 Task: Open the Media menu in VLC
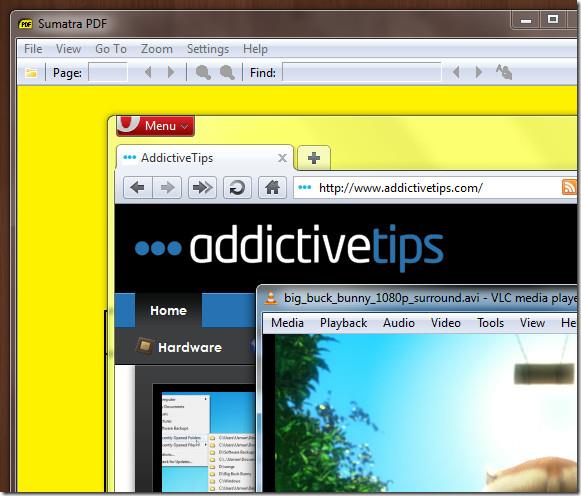pos(287,323)
